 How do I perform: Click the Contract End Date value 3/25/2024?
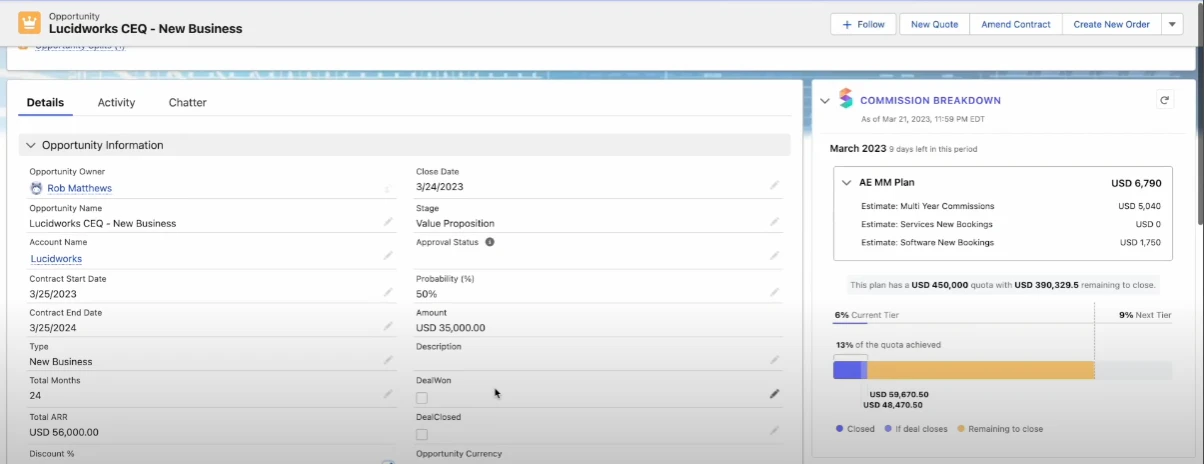(x=53, y=327)
